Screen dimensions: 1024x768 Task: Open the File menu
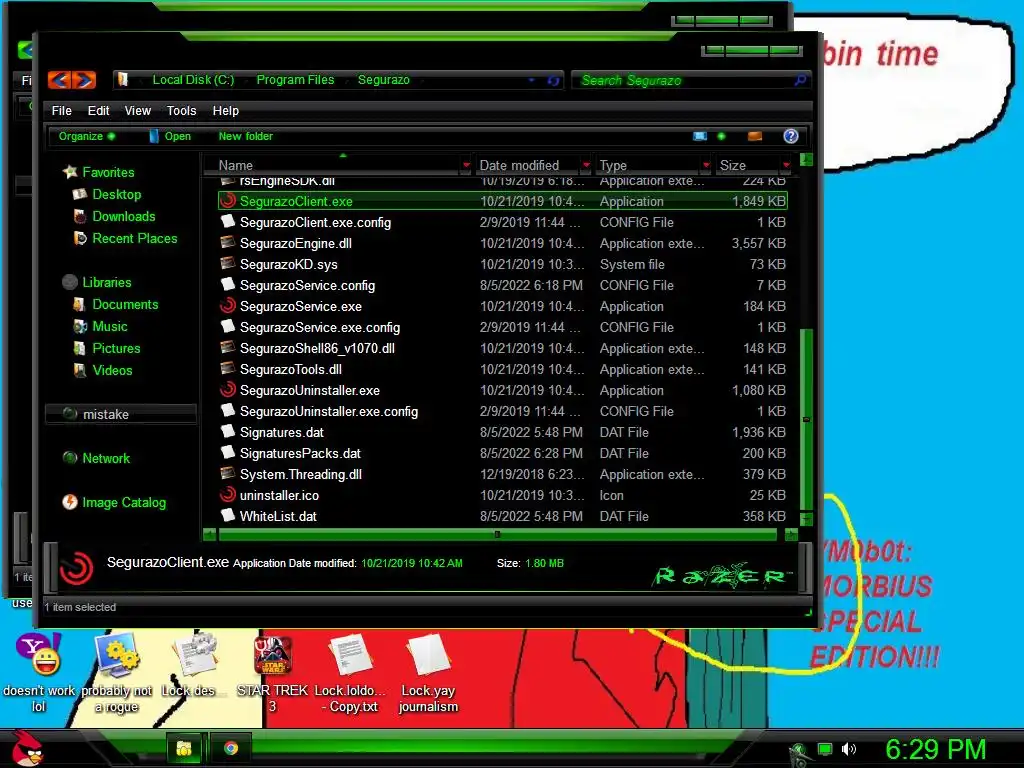coord(61,110)
